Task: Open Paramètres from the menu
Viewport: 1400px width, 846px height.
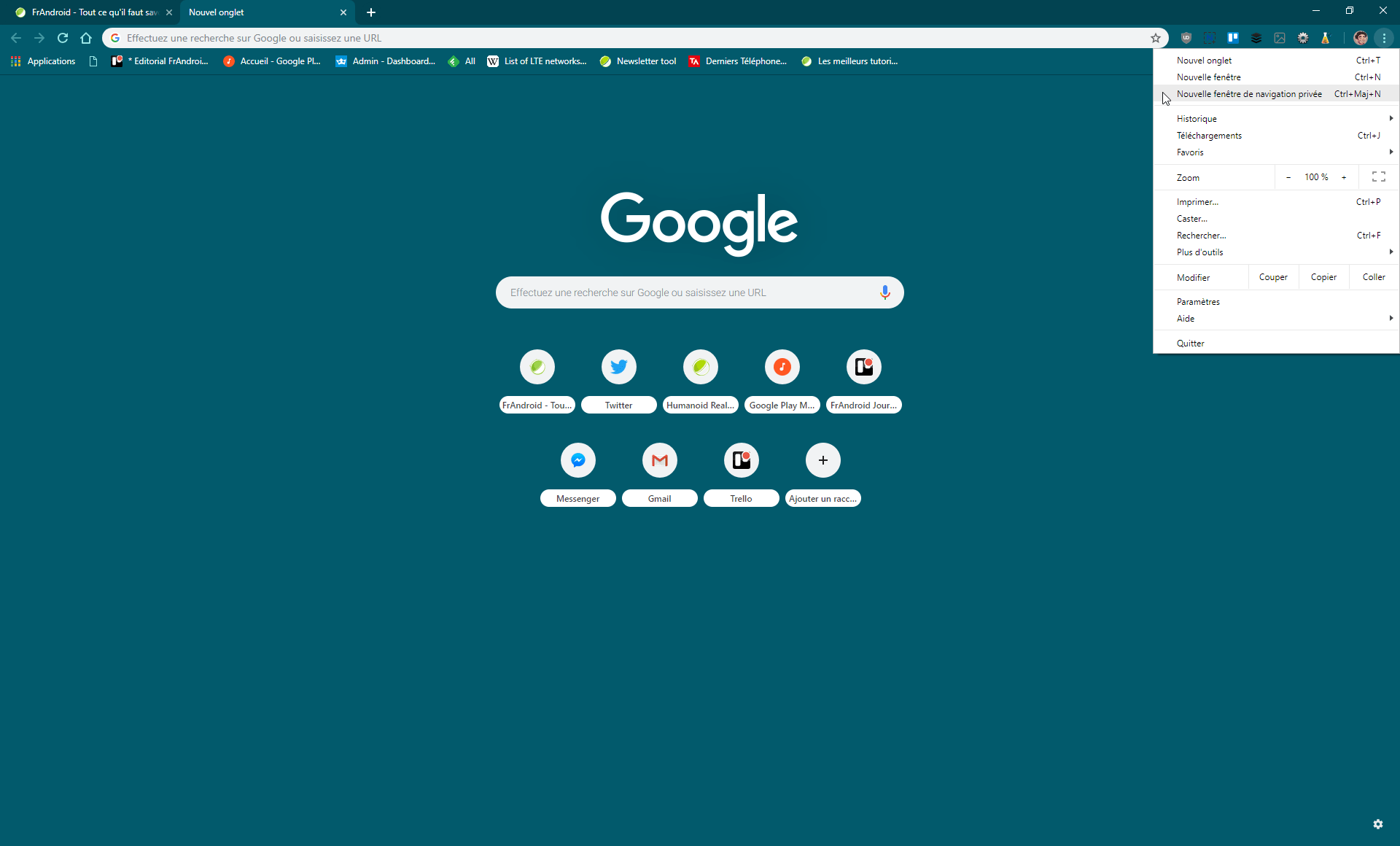Action: click(1276, 302)
